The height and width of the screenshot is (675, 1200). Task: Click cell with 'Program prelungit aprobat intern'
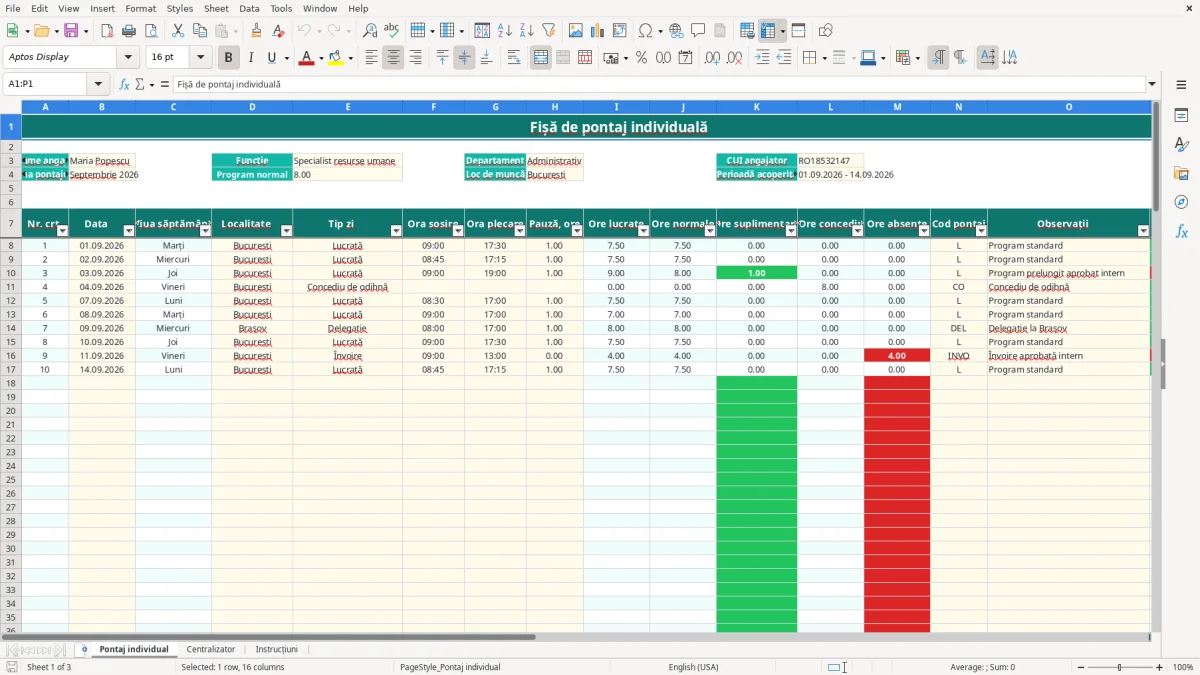[1069, 273]
